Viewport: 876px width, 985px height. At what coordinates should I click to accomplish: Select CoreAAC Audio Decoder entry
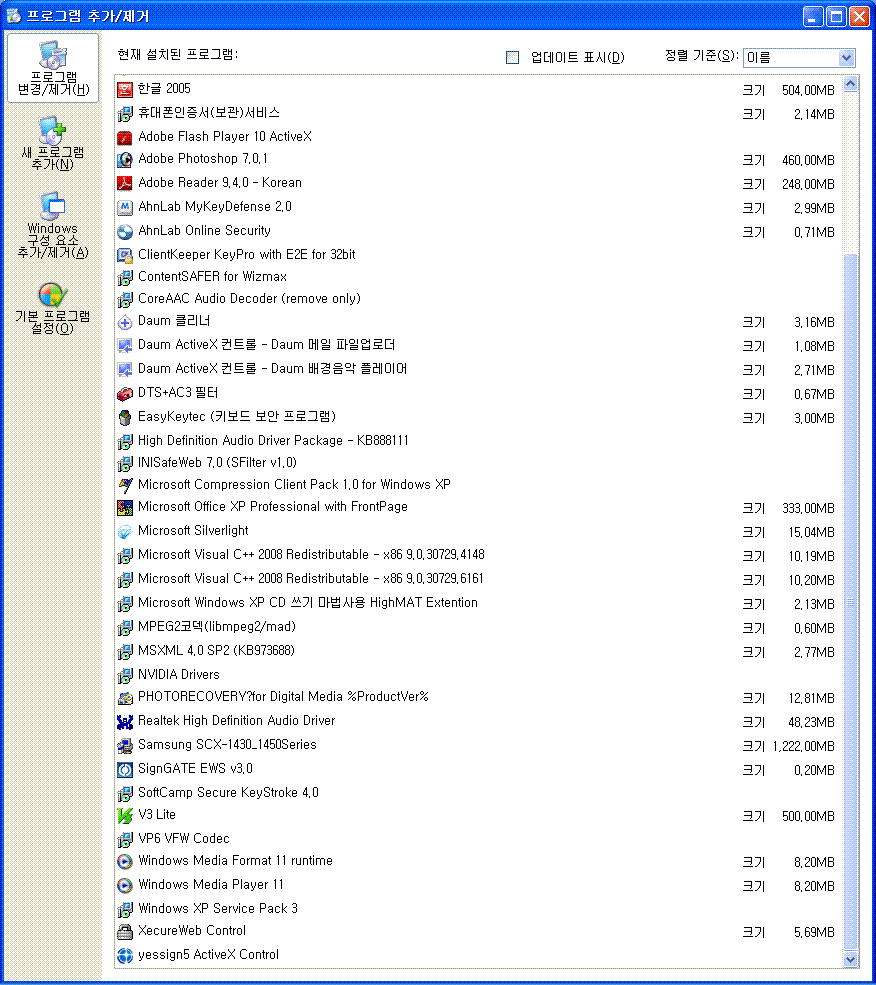478,299
